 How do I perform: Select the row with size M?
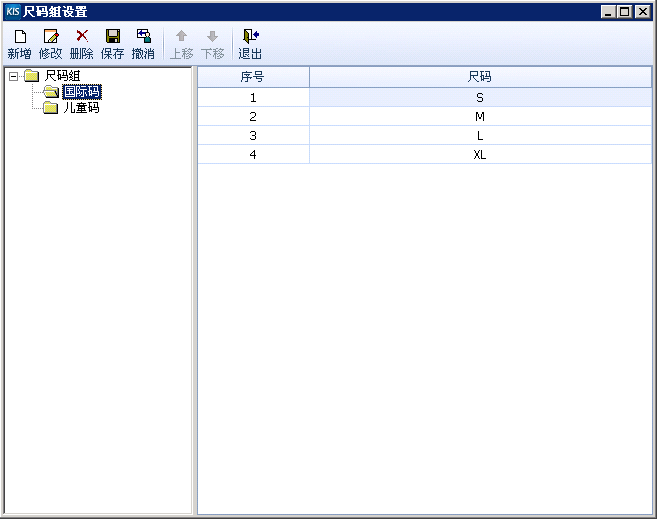coord(480,117)
